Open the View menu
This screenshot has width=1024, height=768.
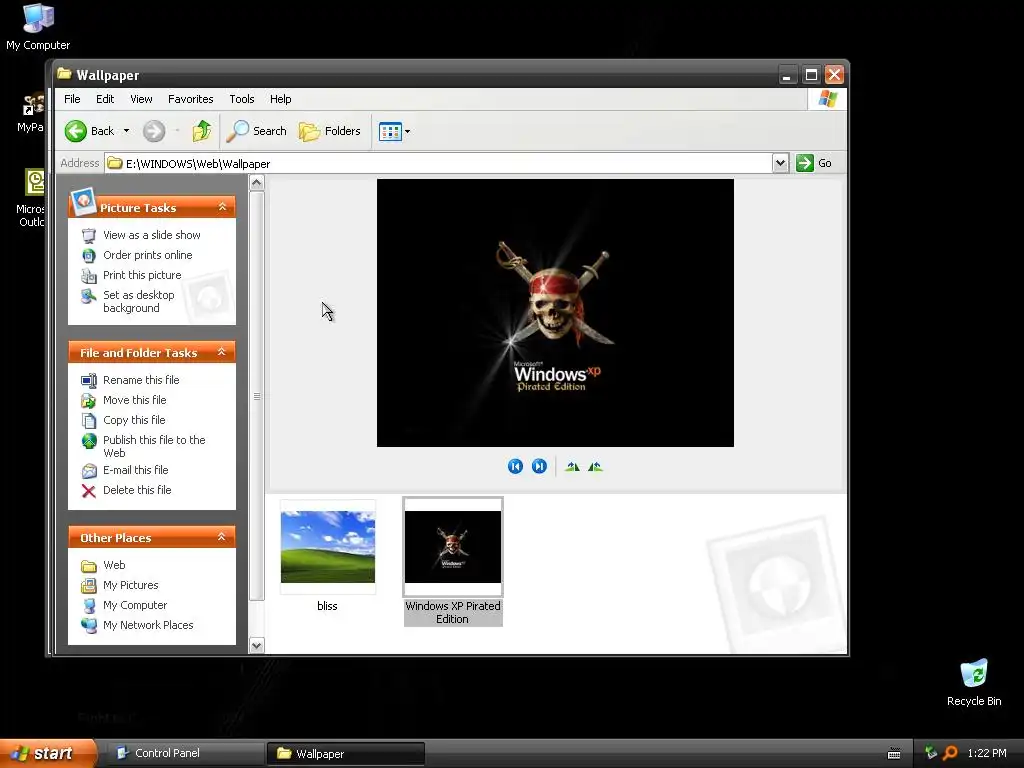(x=141, y=99)
